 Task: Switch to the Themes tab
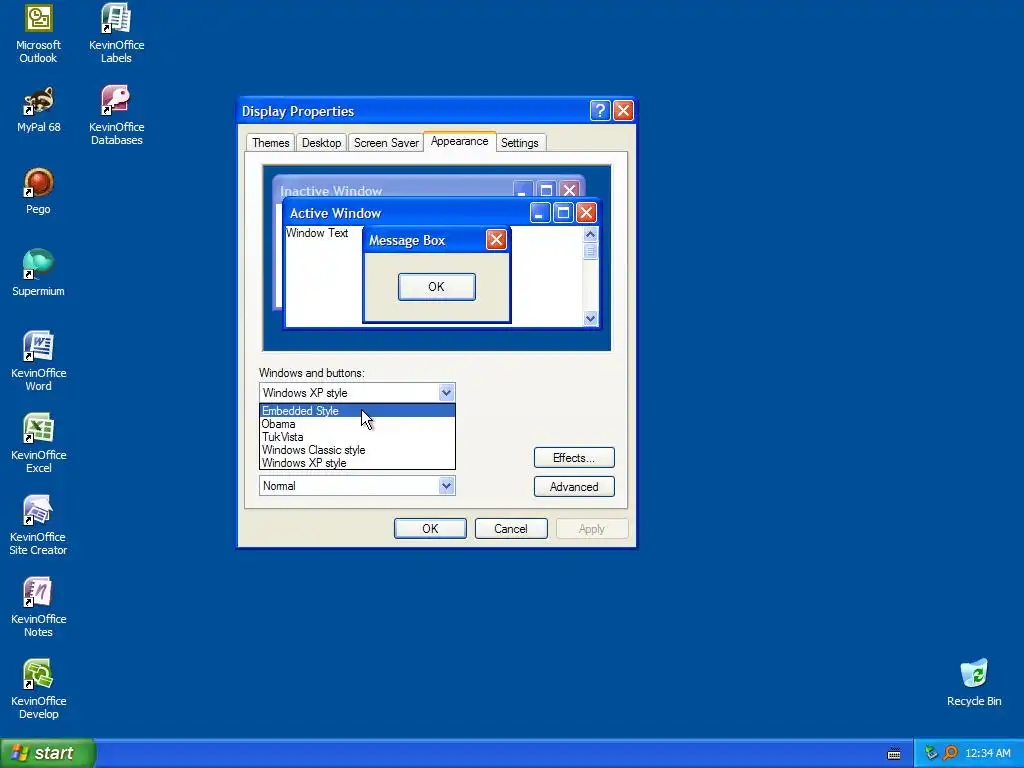[x=270, y=143]
